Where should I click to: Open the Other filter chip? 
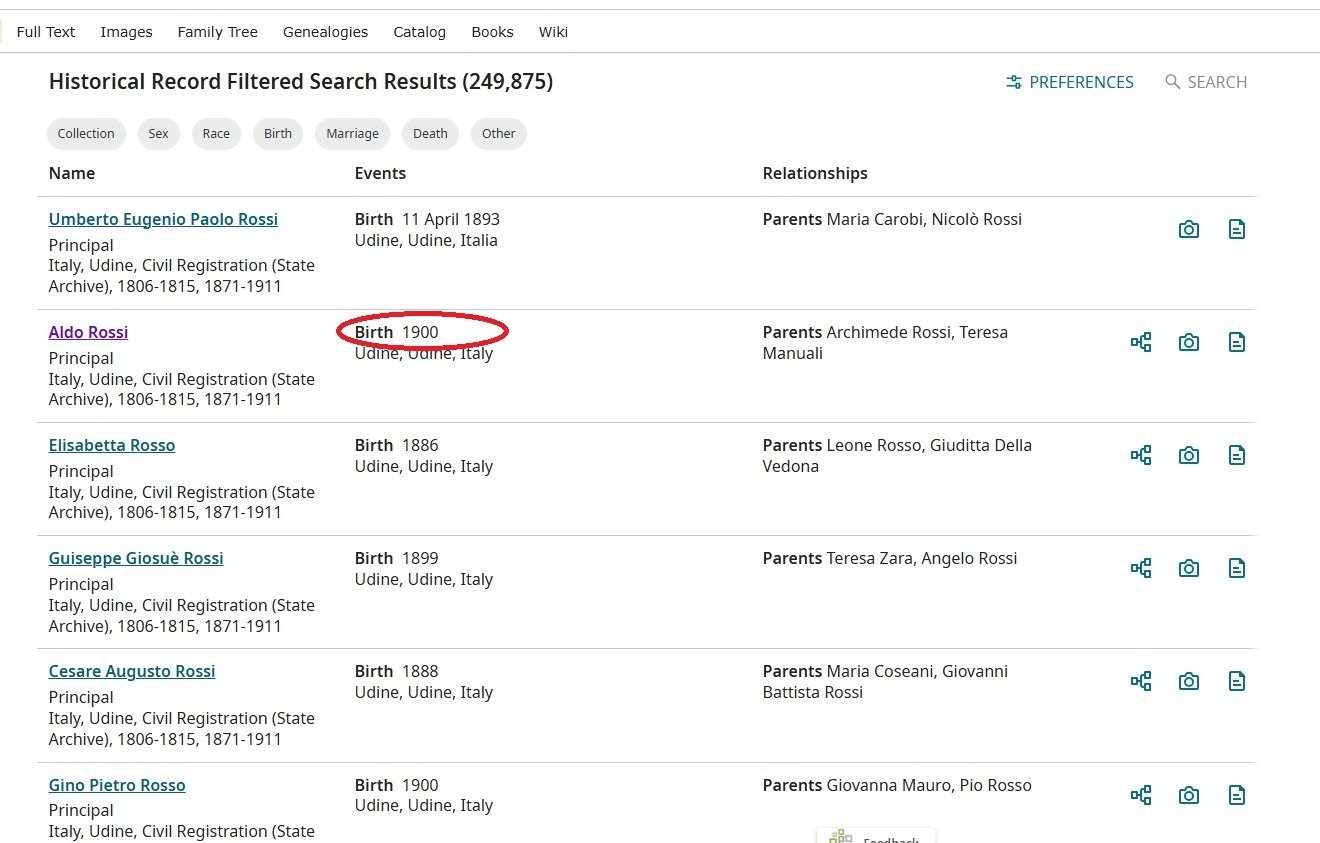click(499, 134)
